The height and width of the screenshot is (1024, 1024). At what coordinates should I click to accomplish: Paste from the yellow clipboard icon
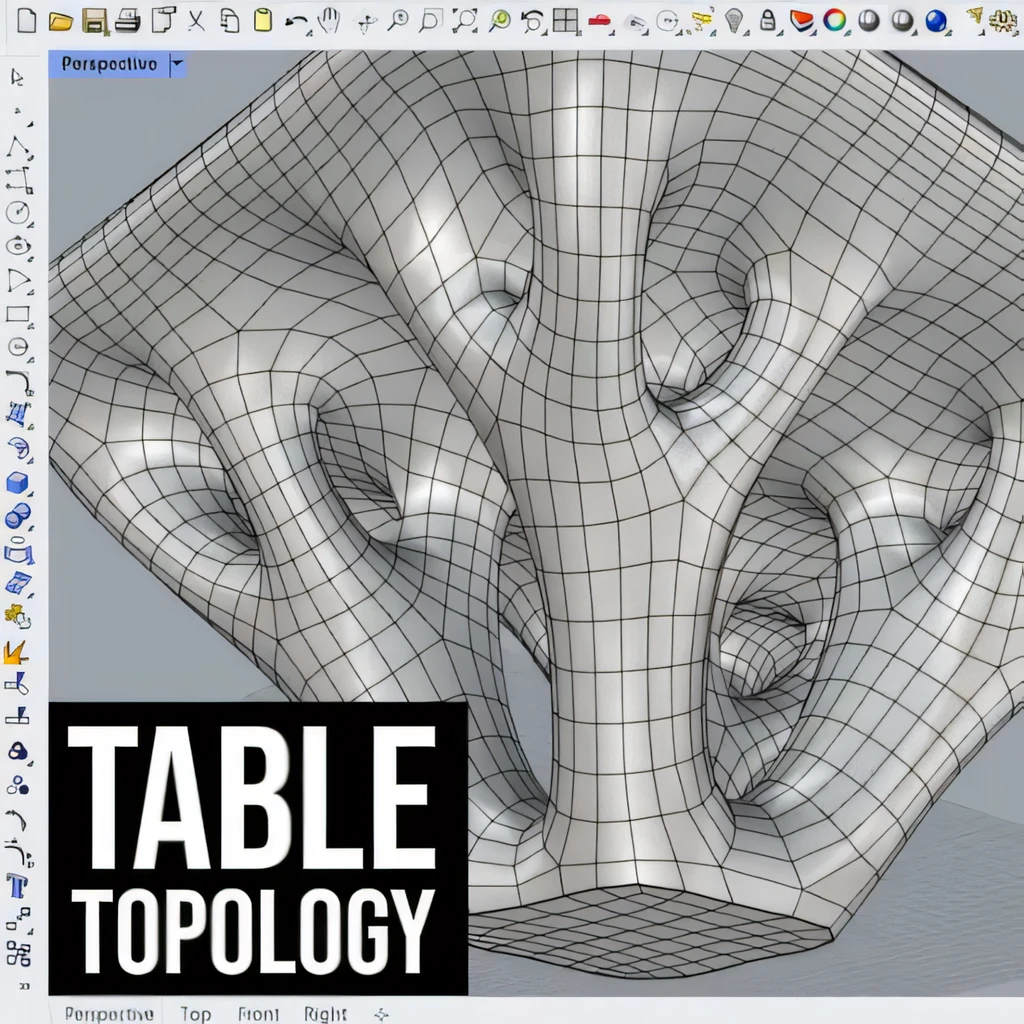(x=263, y=20)
